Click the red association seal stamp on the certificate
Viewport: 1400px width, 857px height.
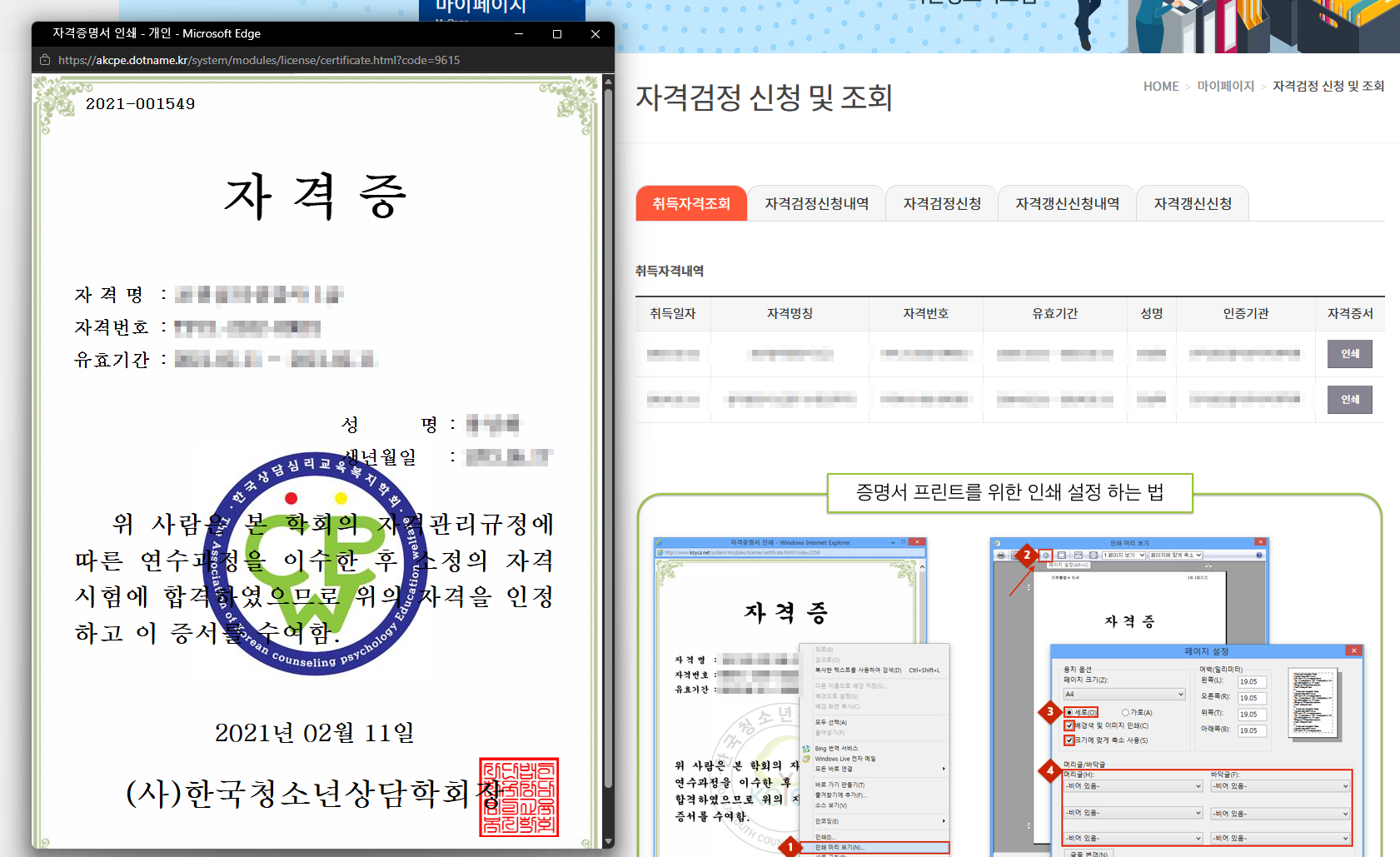pos(518,797)
